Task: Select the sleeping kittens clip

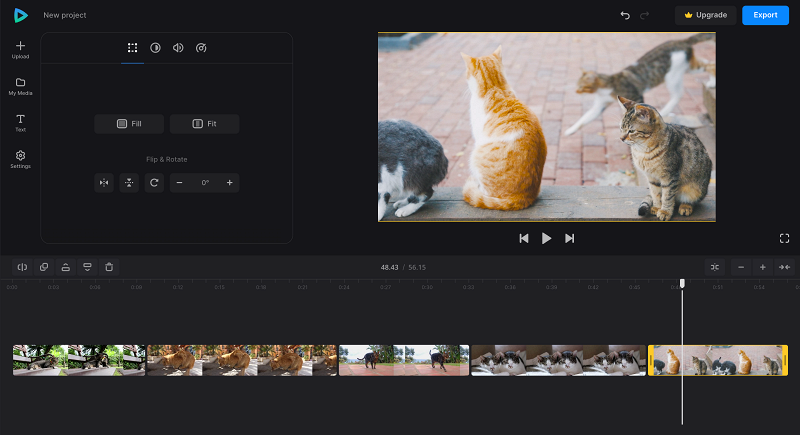Action: (x=559, y=361)
